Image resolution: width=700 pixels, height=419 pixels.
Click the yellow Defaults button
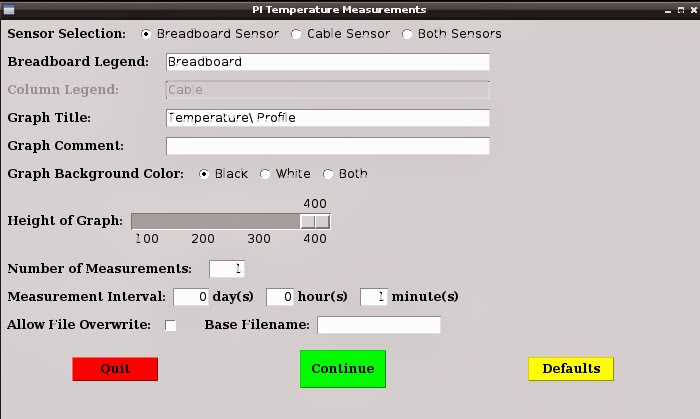(x=571, y=369)
